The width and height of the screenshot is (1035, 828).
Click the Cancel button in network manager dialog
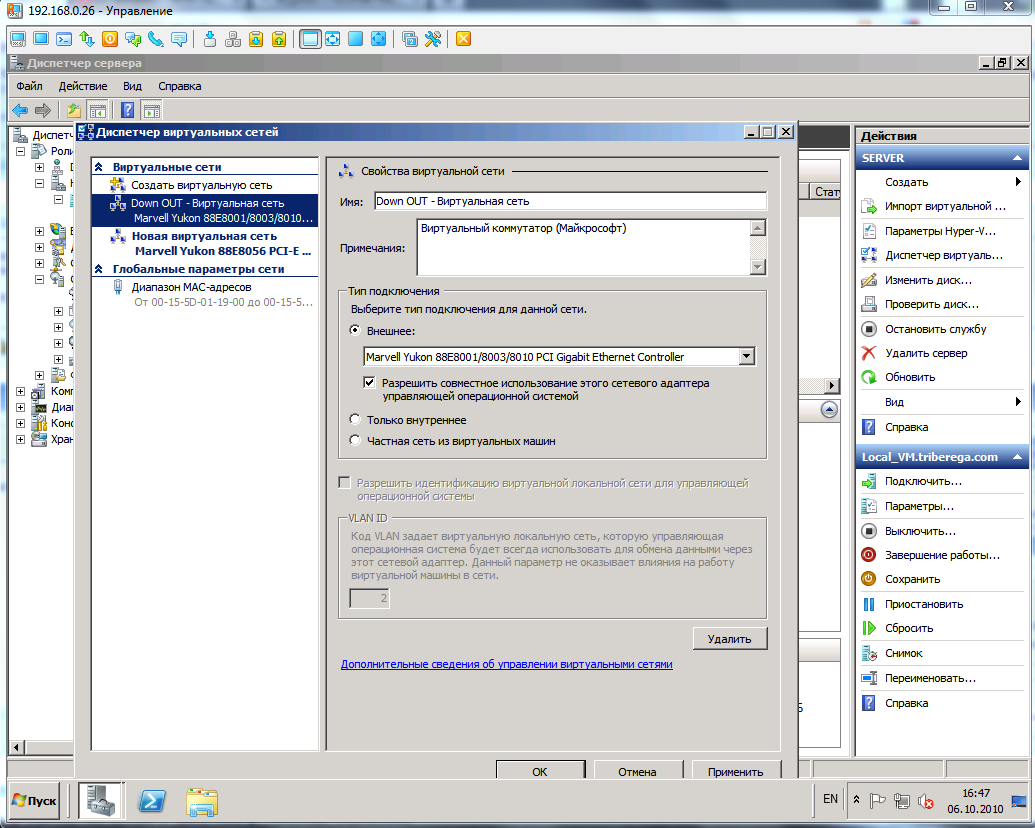point(638,771)
